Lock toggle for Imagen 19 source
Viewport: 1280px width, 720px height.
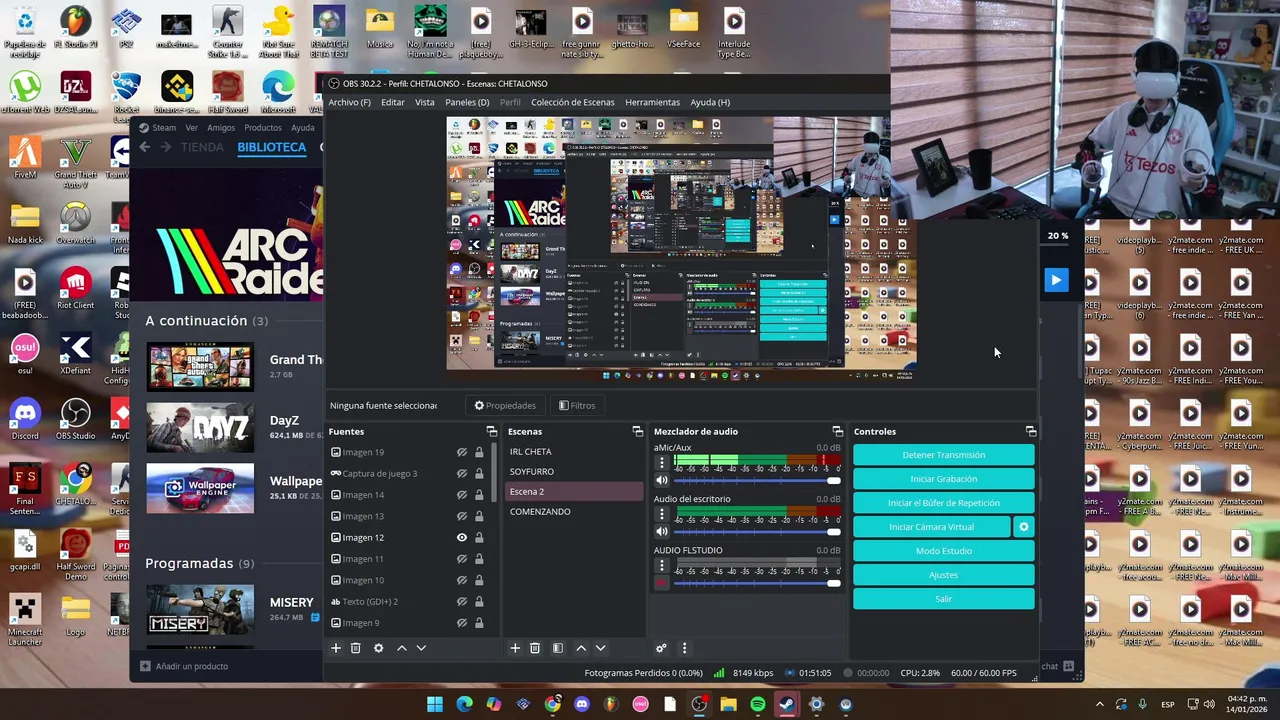point(479,452)
